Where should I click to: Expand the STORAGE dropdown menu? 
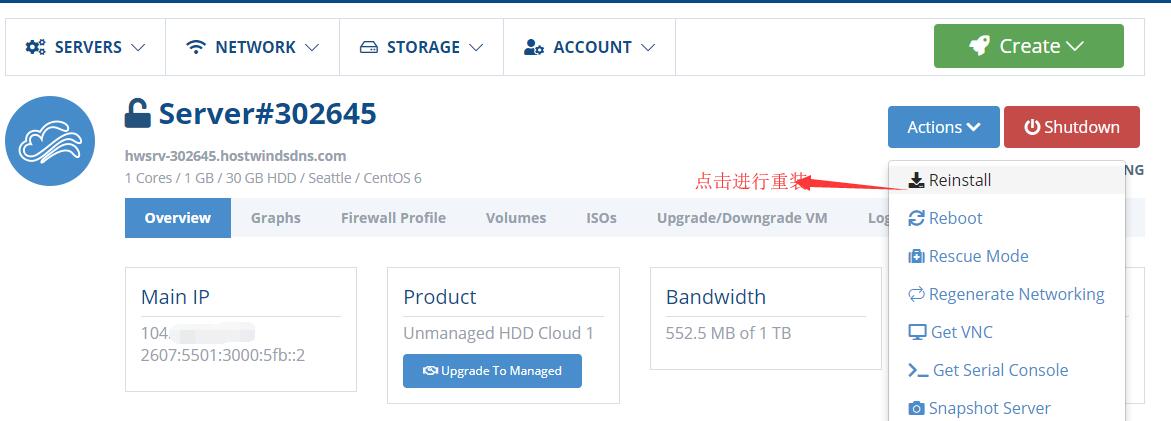coord(421,47)
